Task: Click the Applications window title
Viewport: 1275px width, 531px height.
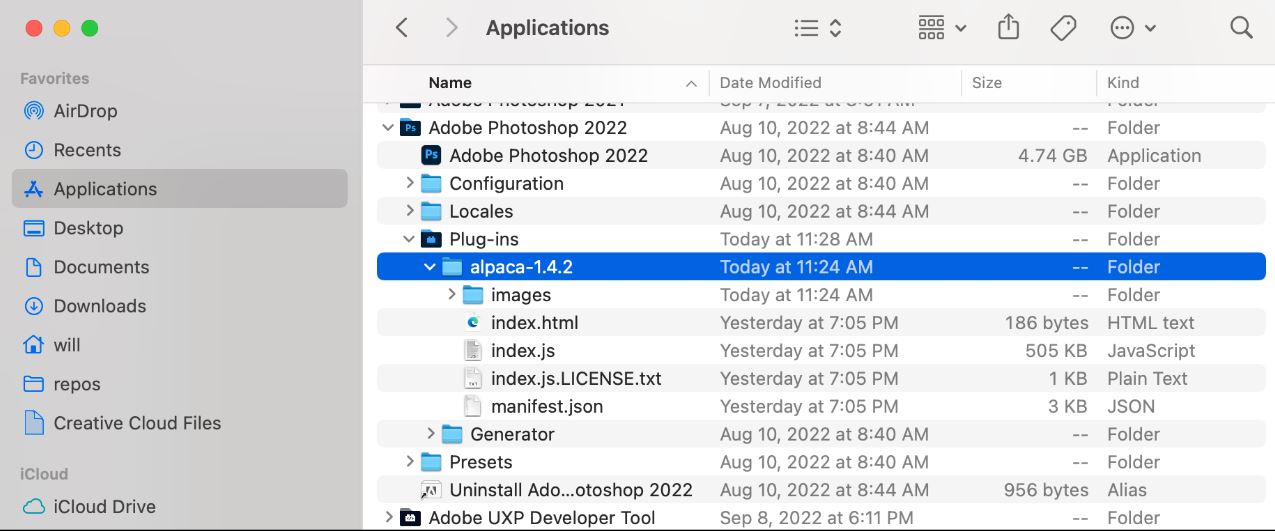Action: [547, 28]
